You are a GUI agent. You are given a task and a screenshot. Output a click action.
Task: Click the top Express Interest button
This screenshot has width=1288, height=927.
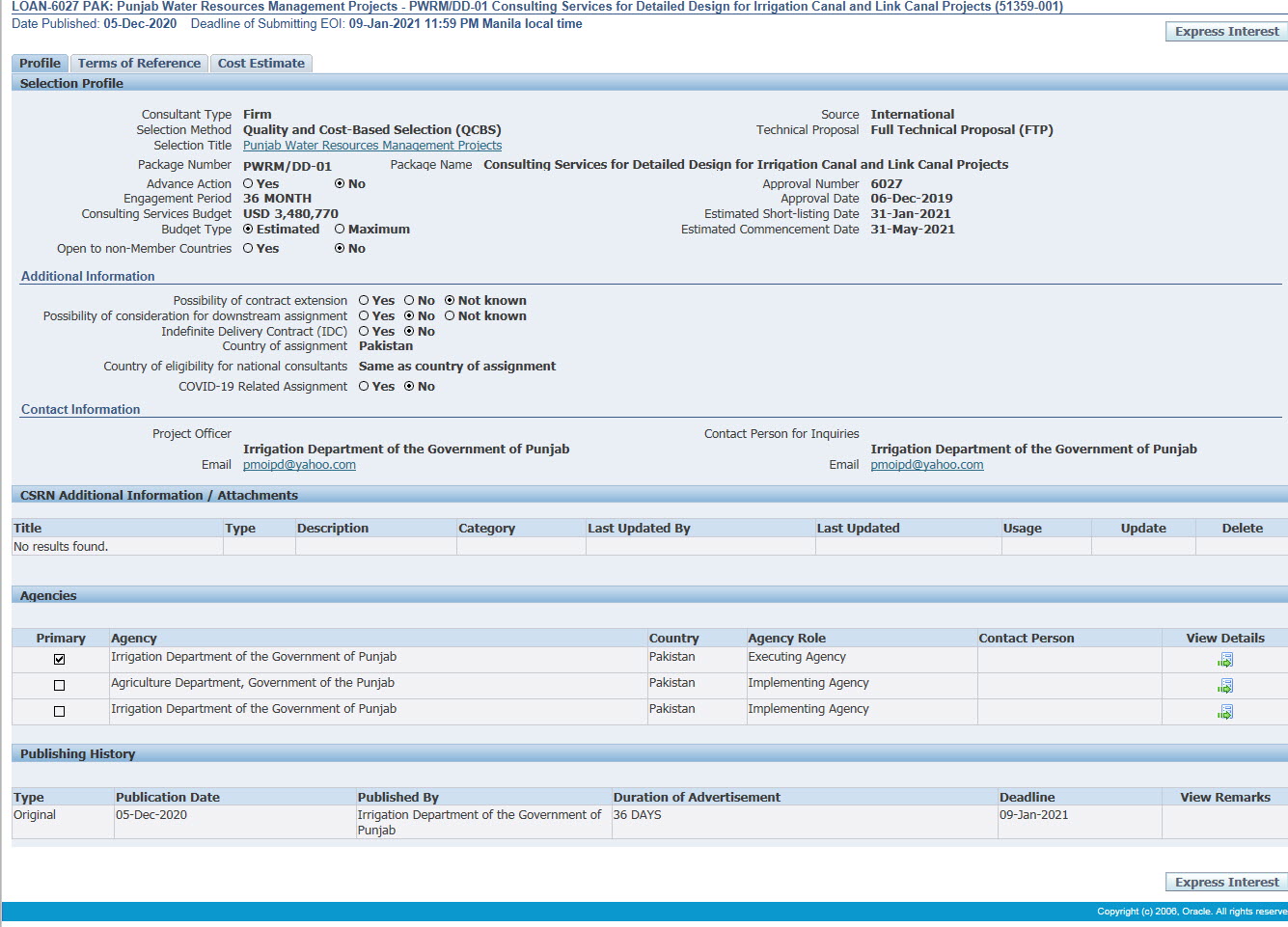click(1226, 32)
